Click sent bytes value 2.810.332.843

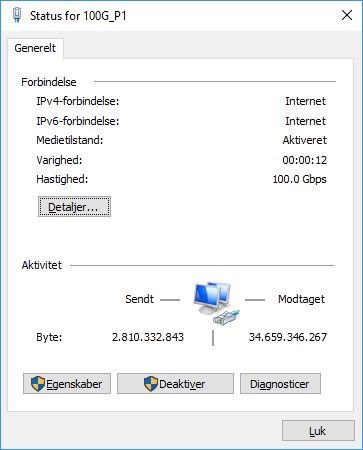tap(148, 337)
